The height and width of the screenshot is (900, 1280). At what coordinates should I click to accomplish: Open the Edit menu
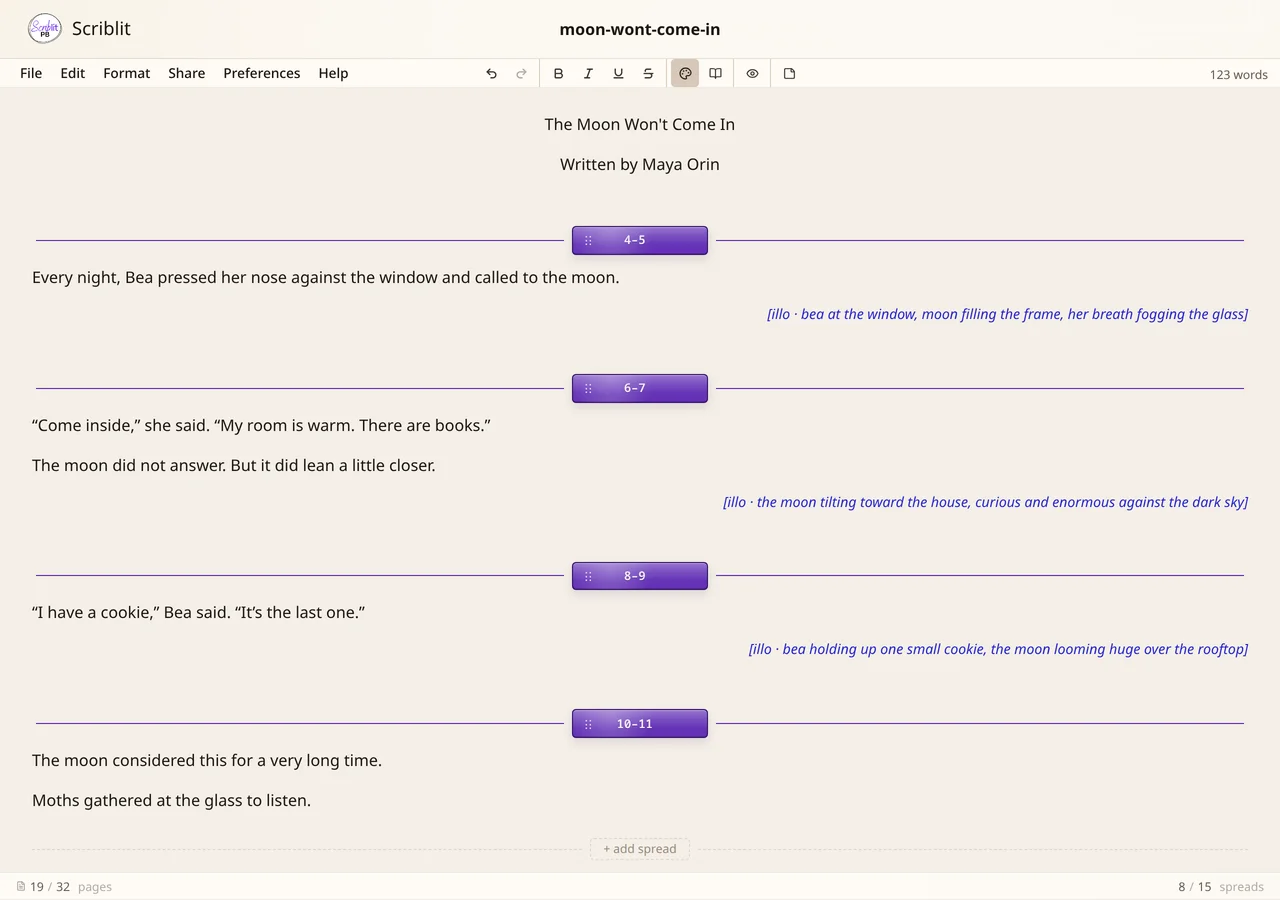coord(72,73)
